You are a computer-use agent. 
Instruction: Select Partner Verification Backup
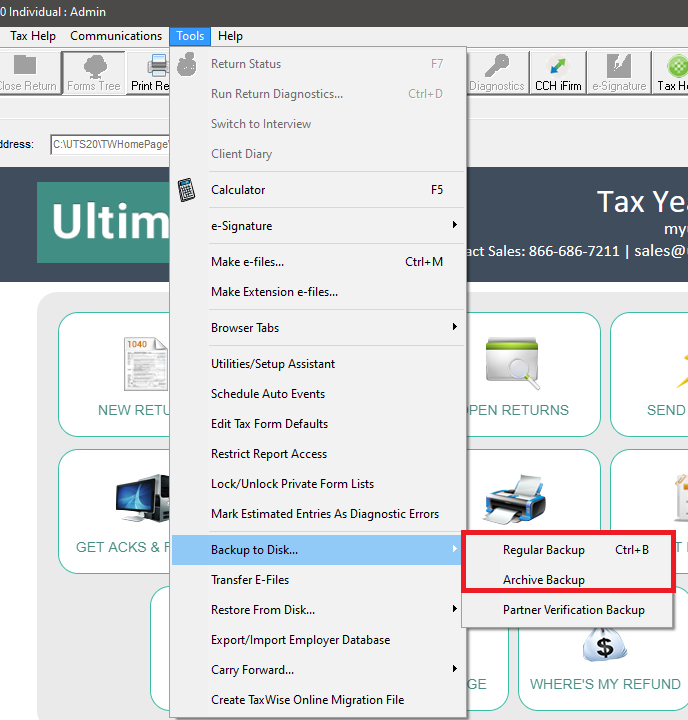568,610
